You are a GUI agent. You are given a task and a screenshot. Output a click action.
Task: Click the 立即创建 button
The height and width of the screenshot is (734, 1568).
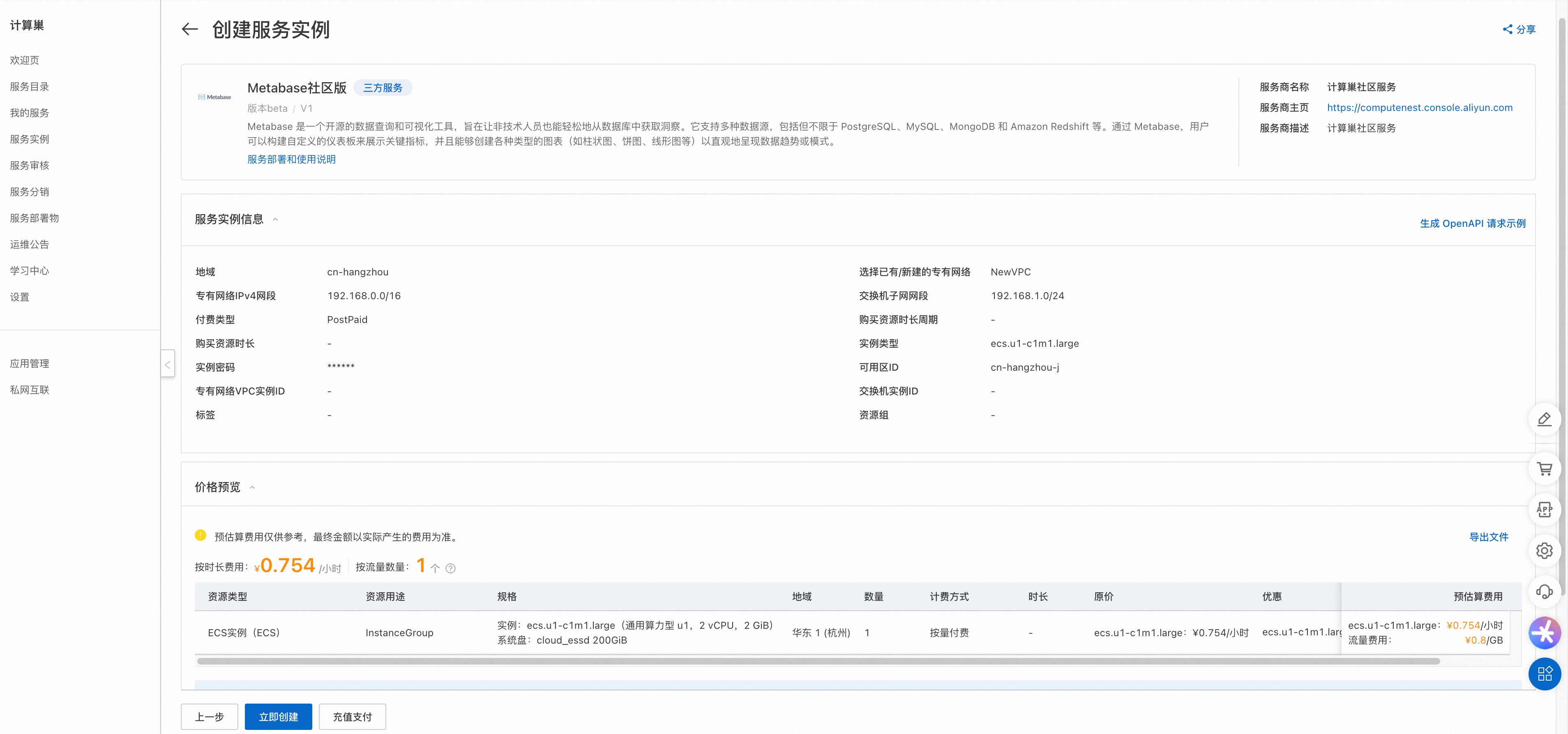point(278,717)
